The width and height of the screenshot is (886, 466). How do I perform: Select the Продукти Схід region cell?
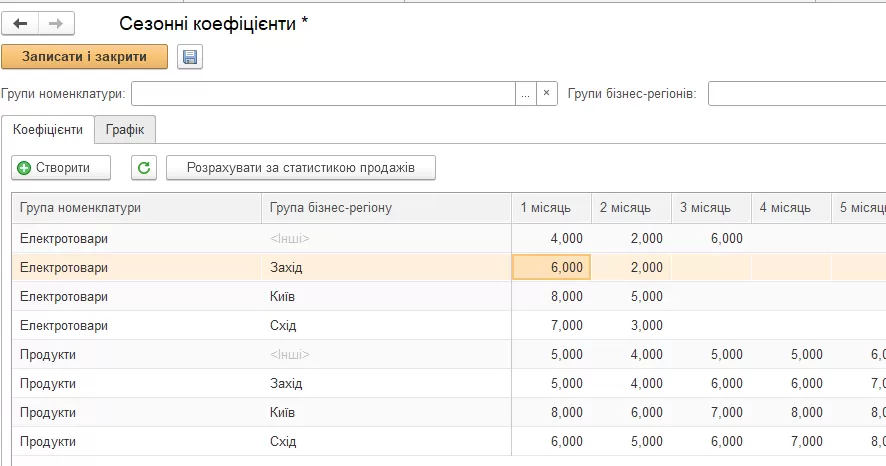[x=386, y=442]
